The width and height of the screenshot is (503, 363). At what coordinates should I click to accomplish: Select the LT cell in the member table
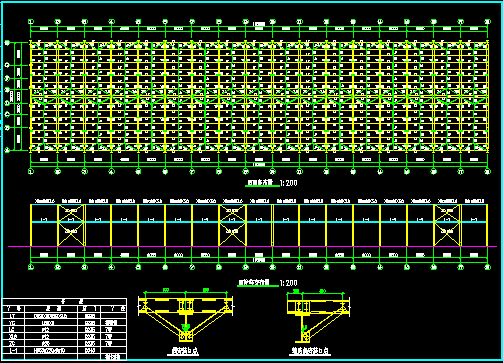13,316
